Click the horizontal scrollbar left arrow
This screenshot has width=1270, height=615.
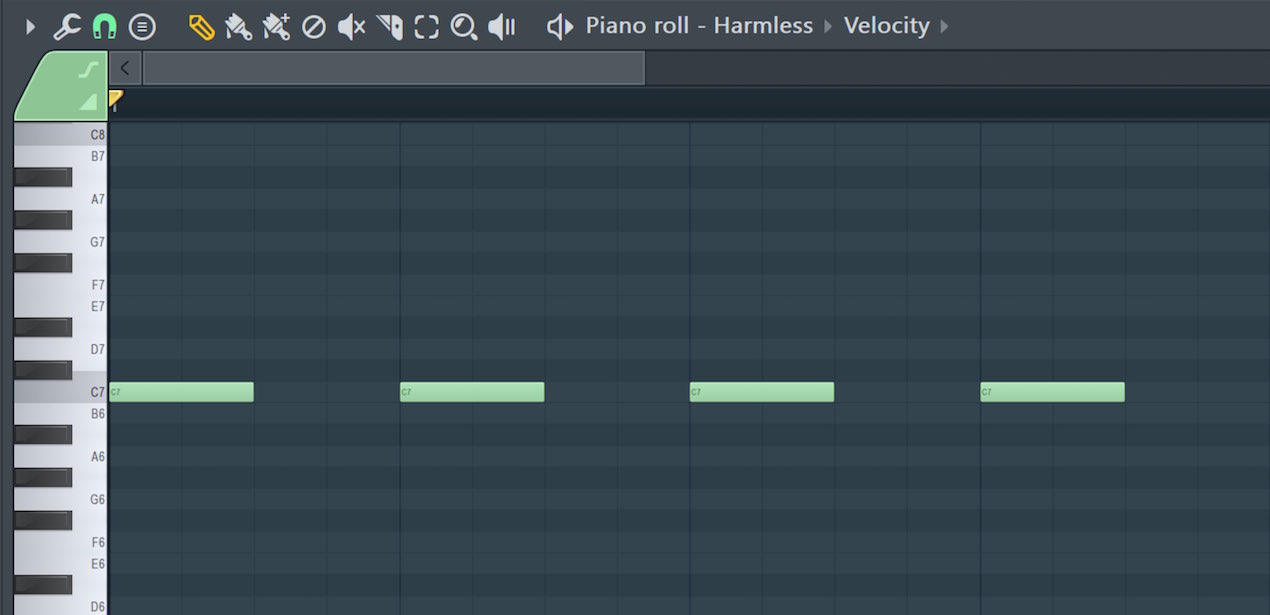(x=125, y=68)
